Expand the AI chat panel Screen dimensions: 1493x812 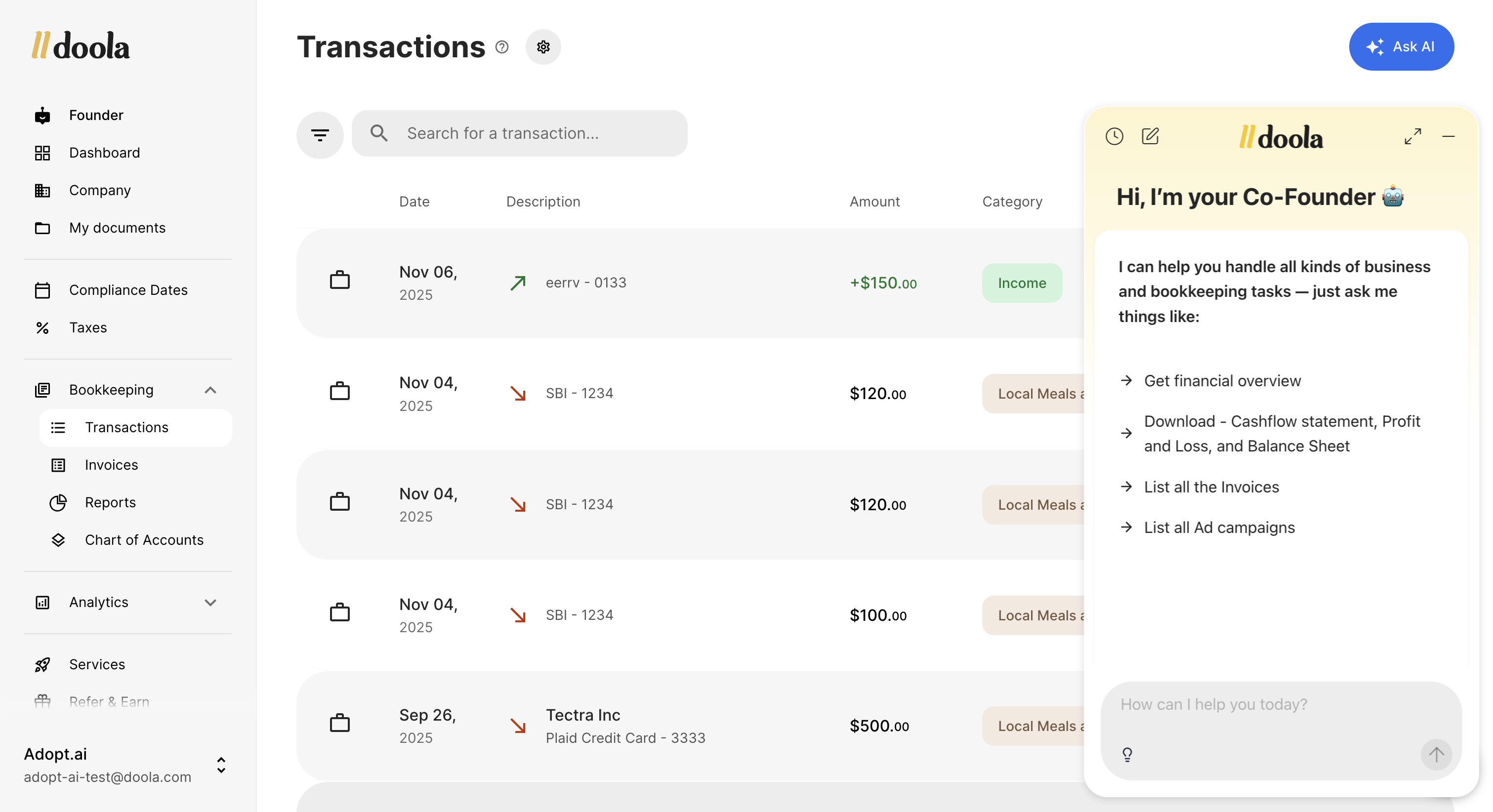[1412, 136]
